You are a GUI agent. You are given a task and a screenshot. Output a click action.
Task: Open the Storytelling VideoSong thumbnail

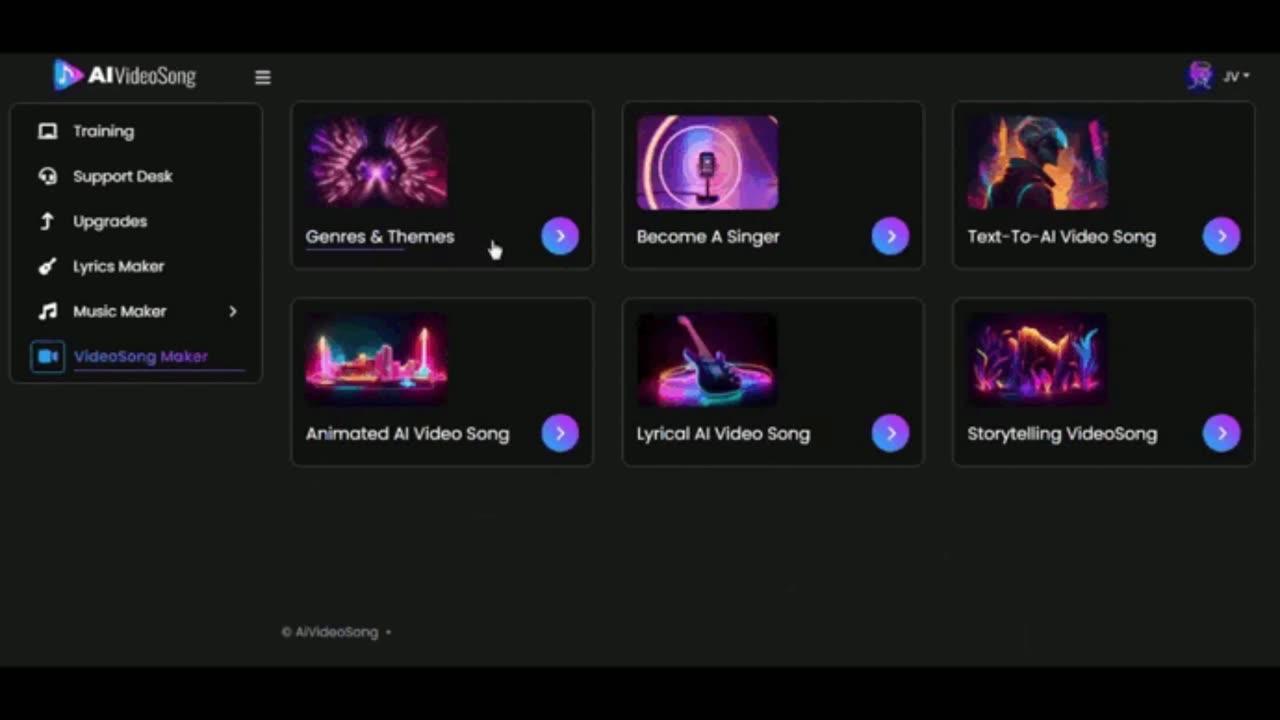coord(1038,359)
